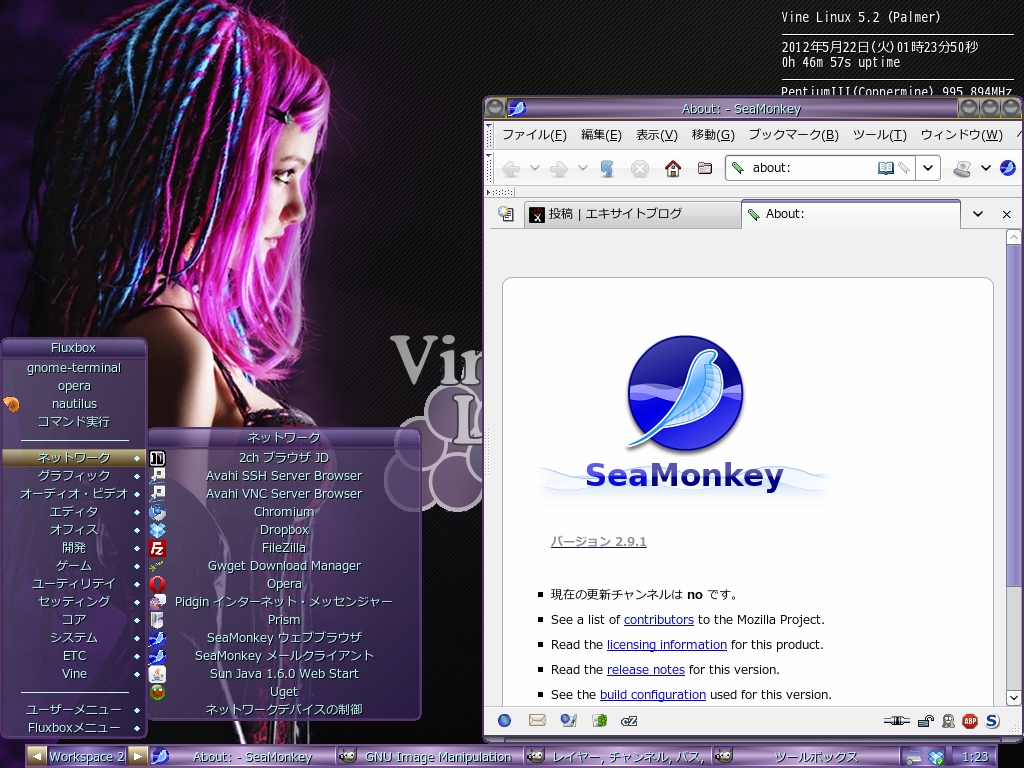Open nautilus from the Fluxbox menu
The height and width of the screenshot is (768, 1024).
pos(74,404)
